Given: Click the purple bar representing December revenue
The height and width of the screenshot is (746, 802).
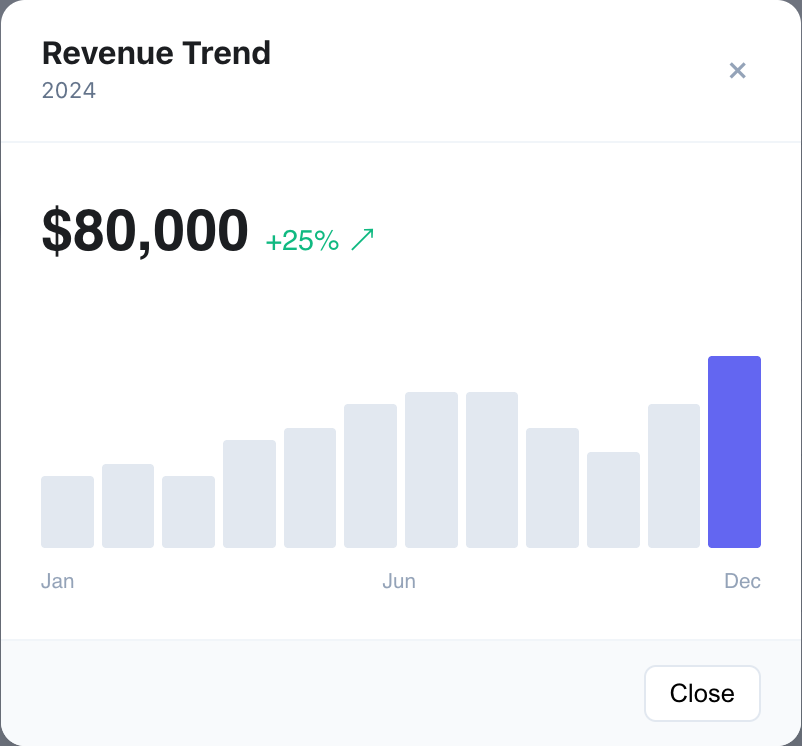Looking at the screenshot, I should [x=734, y=450].
